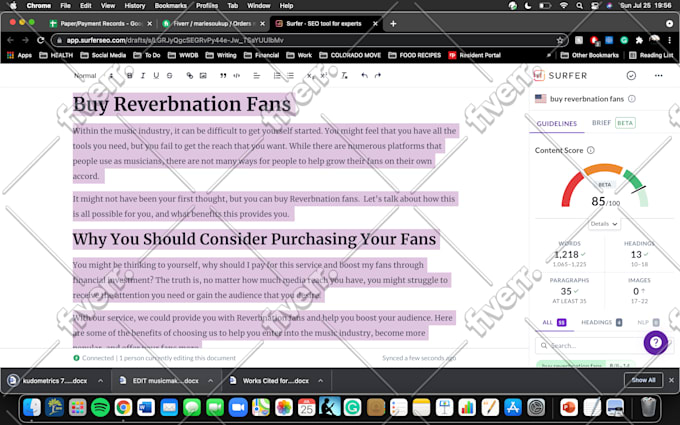The height and width of the screenshot is (425, 680).
Task: Open the text alignment options
Action: pyautogui.click(x=257, y=75)
